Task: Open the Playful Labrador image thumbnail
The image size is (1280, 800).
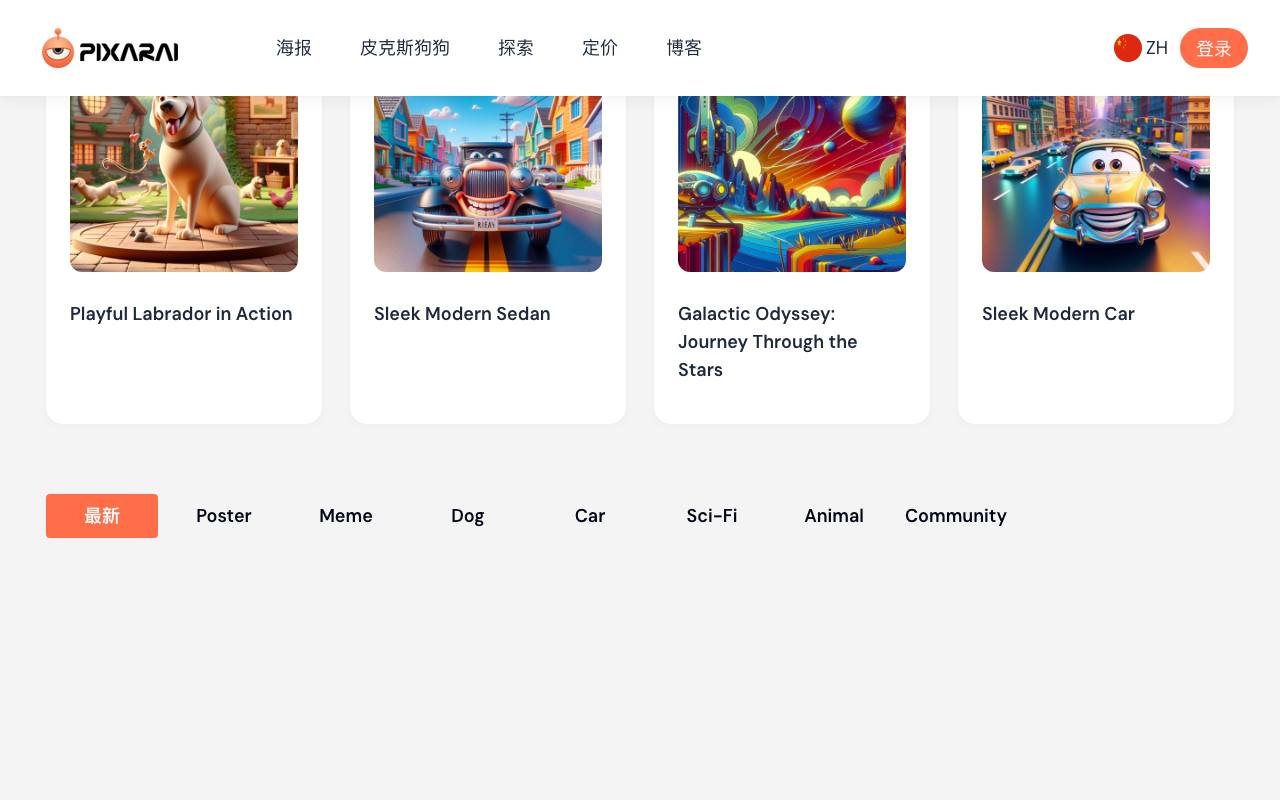Action: 184,184
